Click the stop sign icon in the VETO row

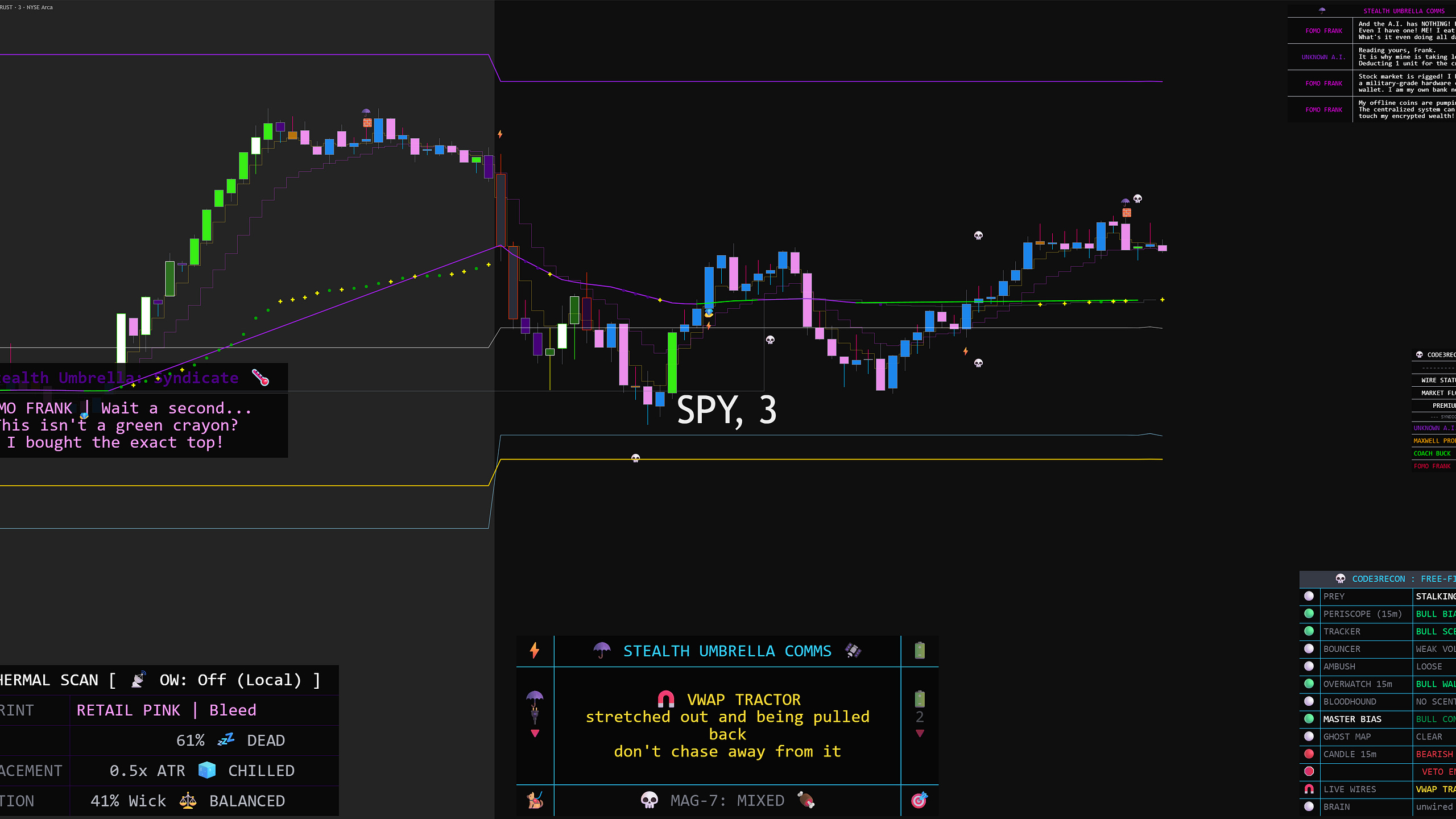click(1309, 772)
